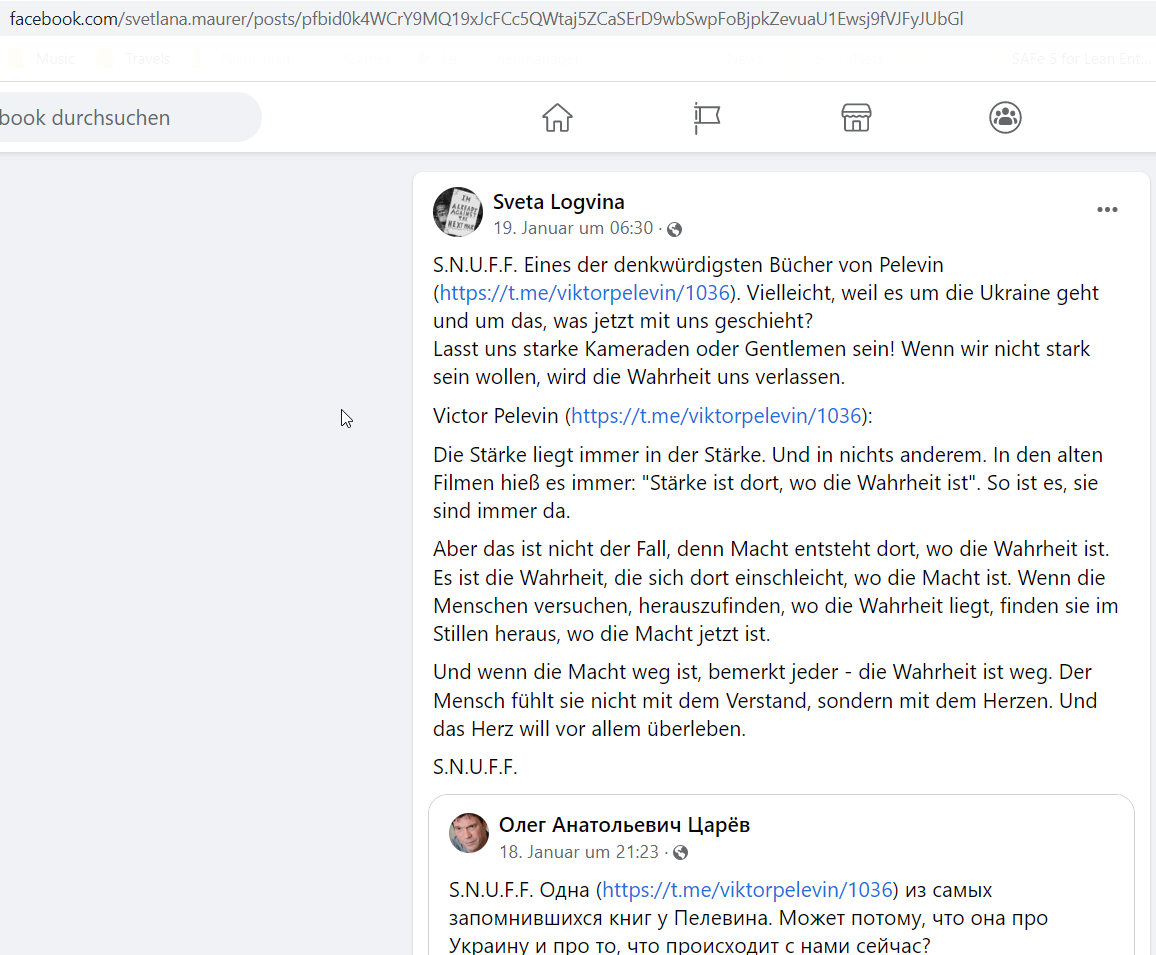The width and height of the screenshot is (1156, 955).
Task: Click the paragraph starting 'Die Stärke liegt immer'
Action: pos(768,483)
